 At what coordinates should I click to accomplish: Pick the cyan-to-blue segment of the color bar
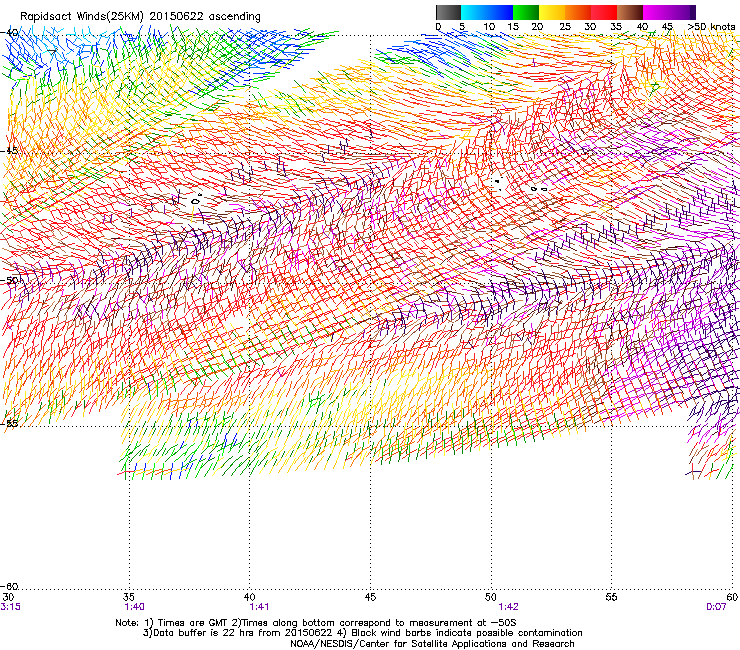click(x=487, y=12)
